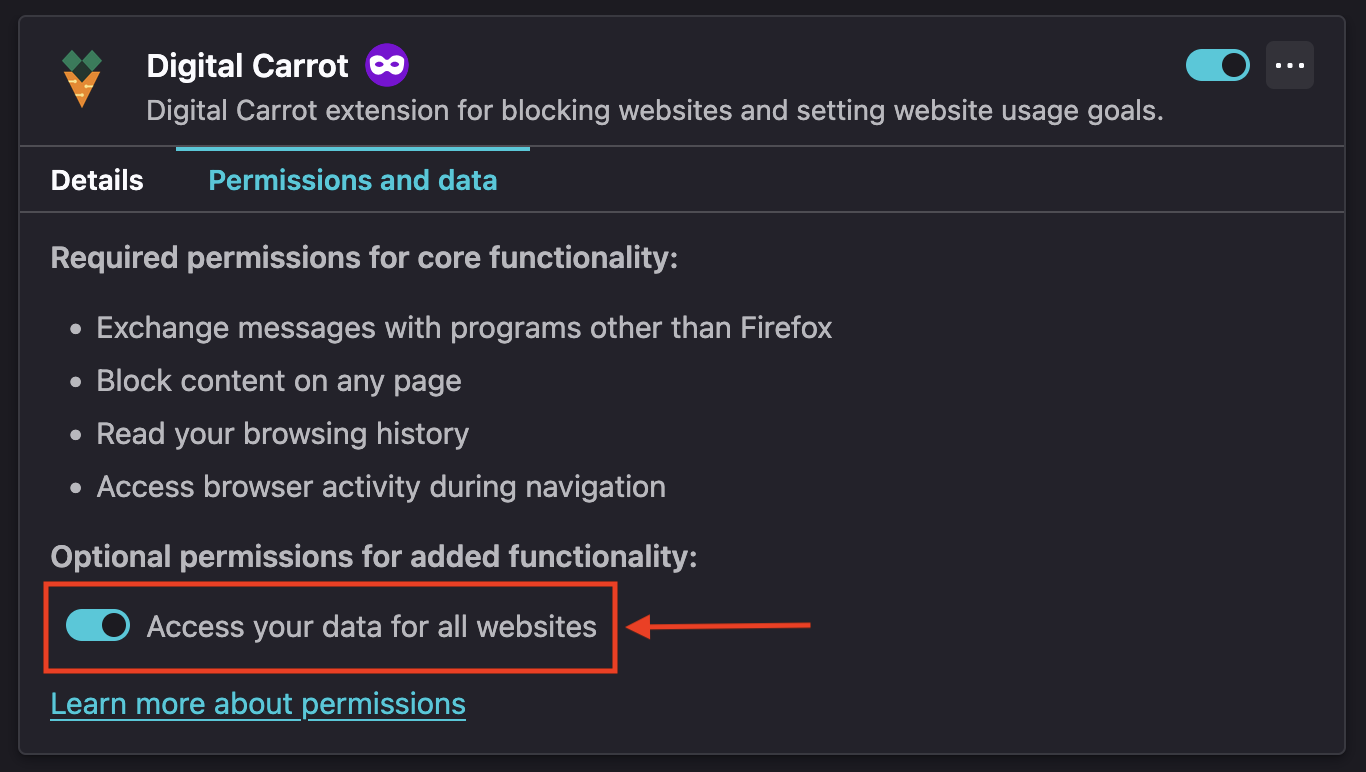This screenshot has height=772, width=1366.
Task: Click the extension description about blocking websites
Action: click(655, 111)
